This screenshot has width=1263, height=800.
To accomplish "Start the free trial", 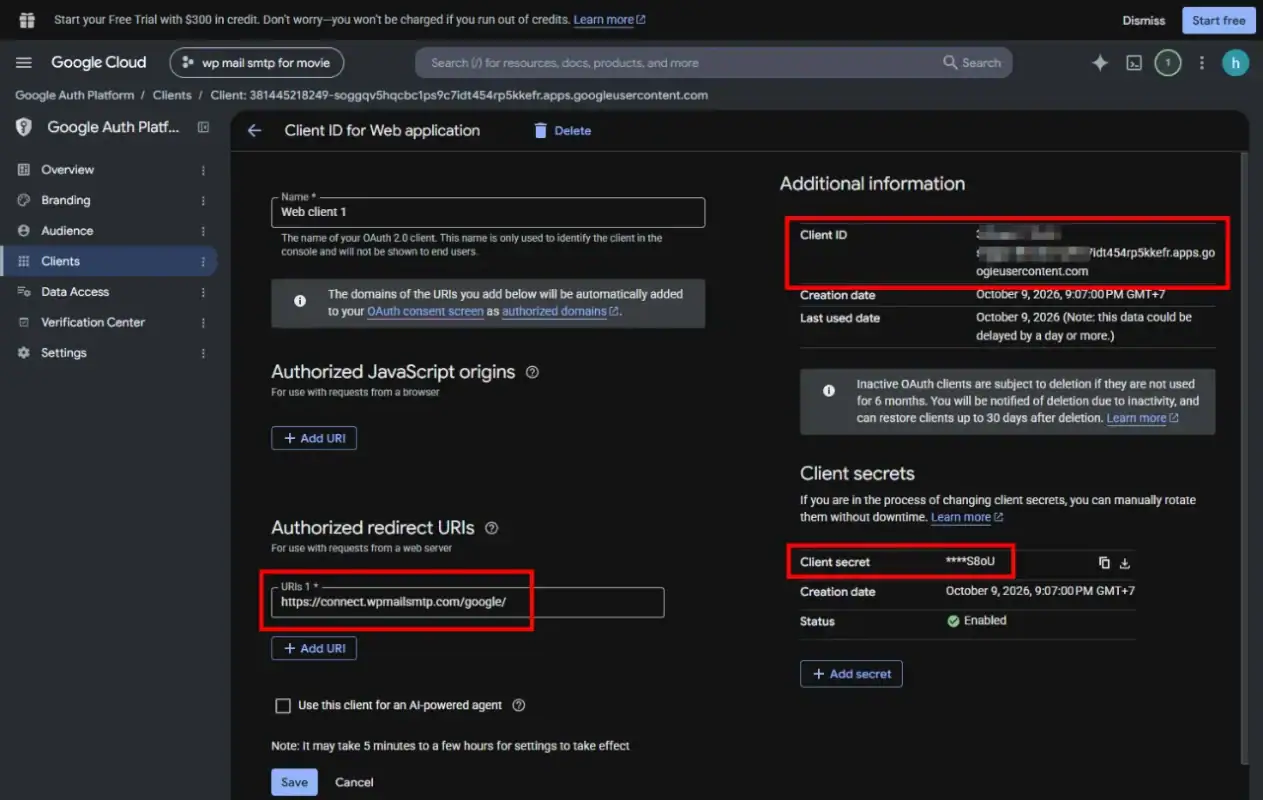I will tap(1219, 20).
